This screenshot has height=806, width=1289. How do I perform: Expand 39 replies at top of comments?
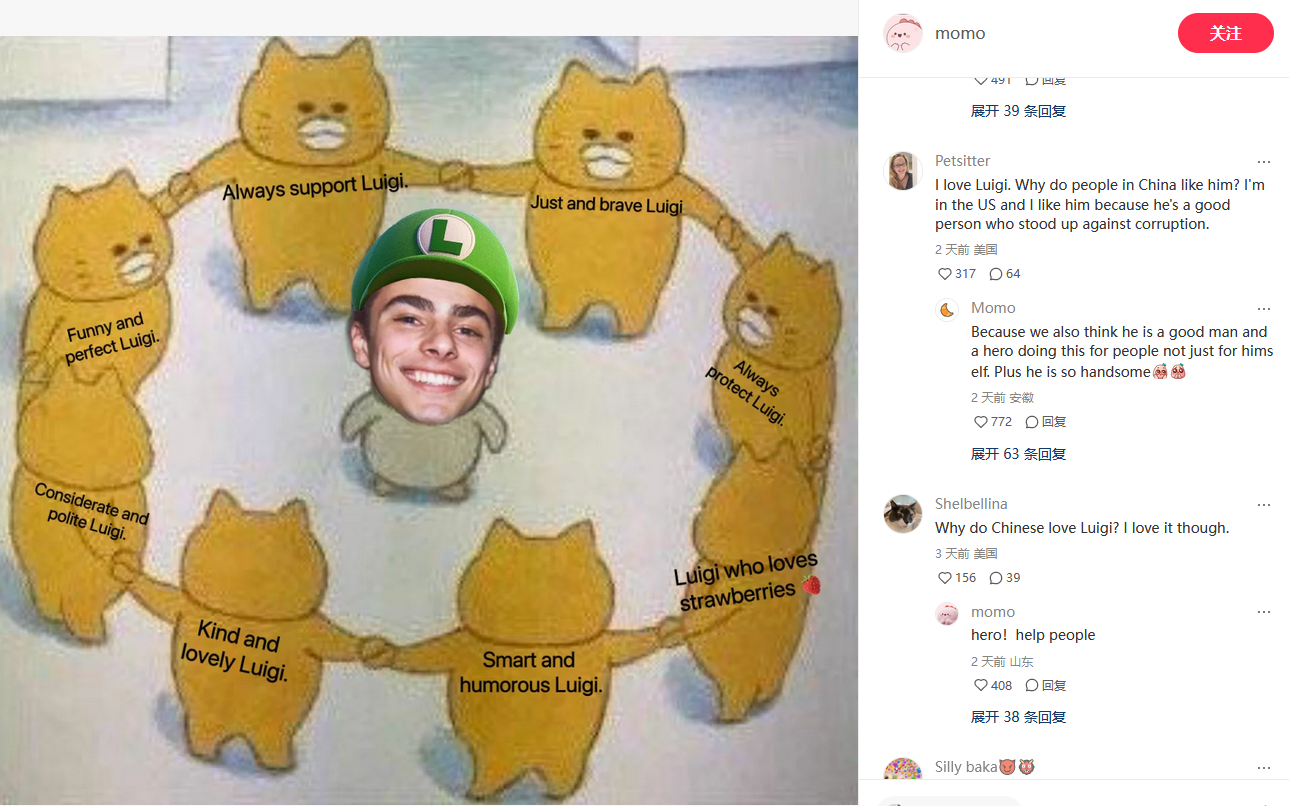pos(1019,111)
